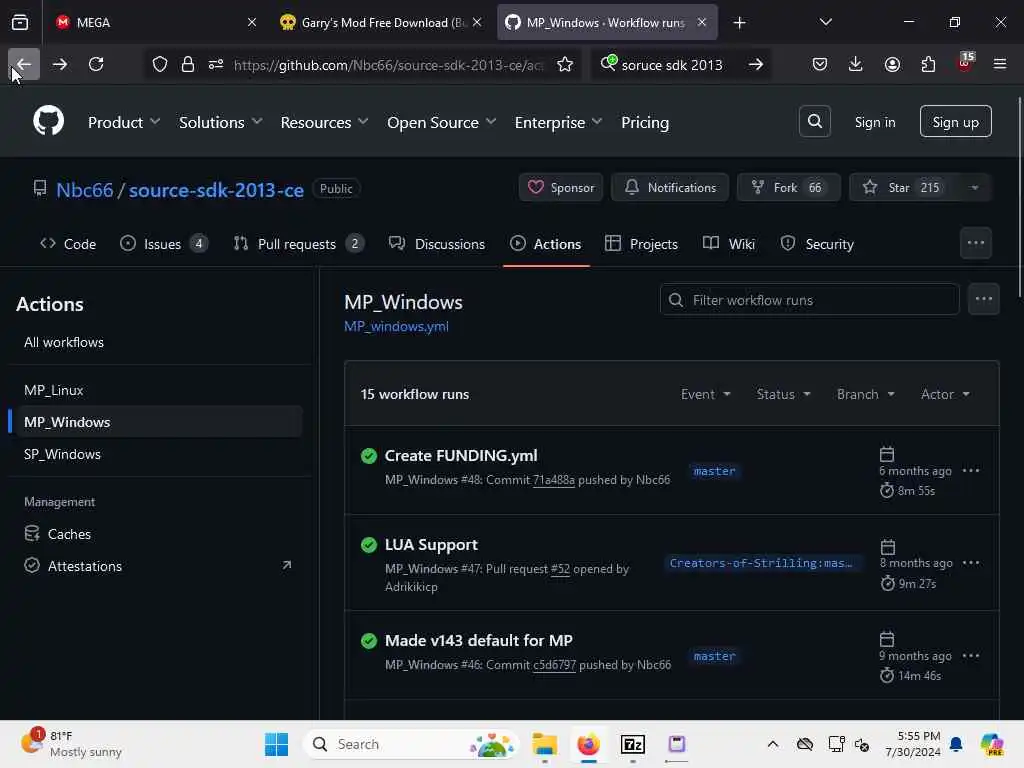This screenshot has height=768, width=1024.
Task: Open a new browser tab
Action: tap(739, 23)
